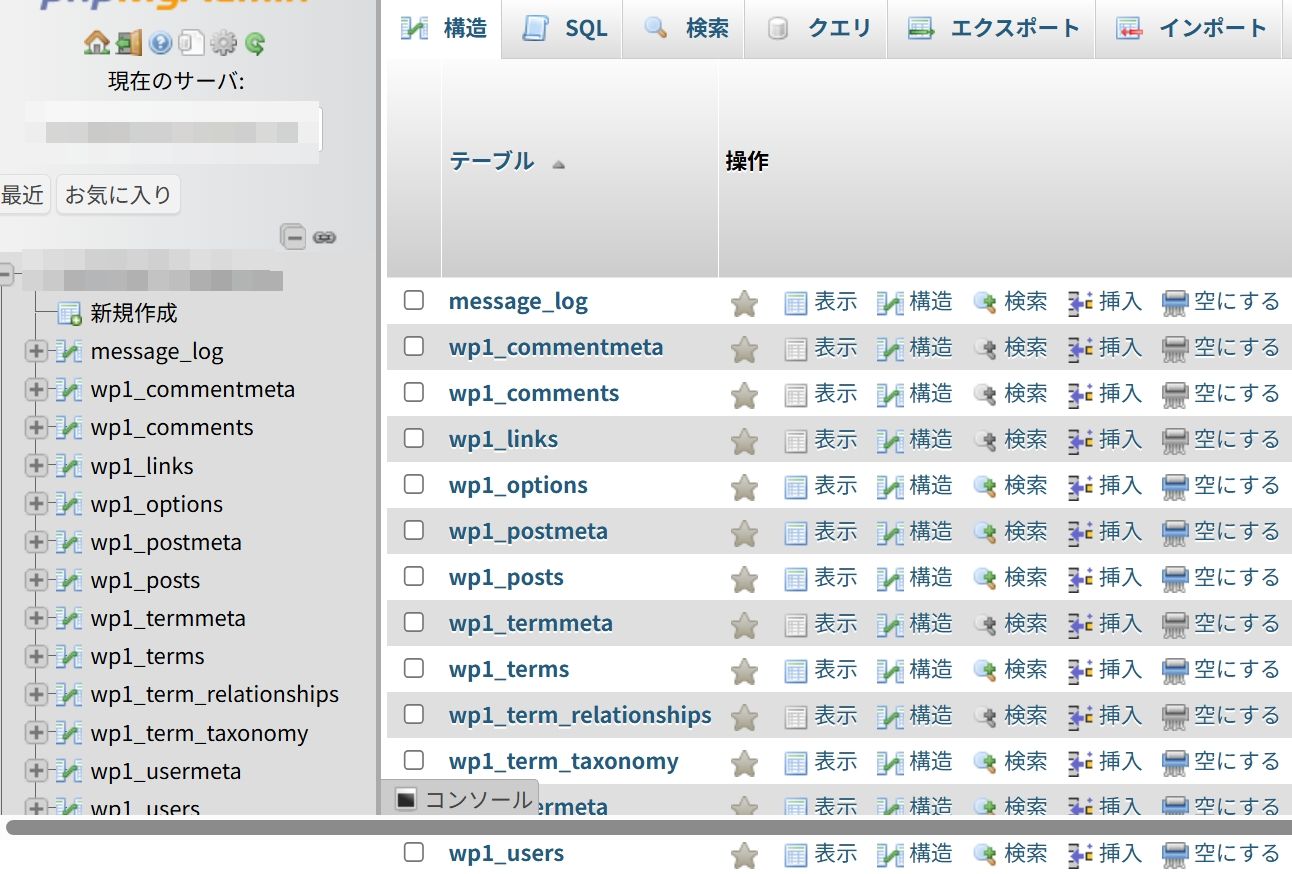Click the green reload navigation icon
This screenshot has height=874, width=1292.
tap(255, 43)
